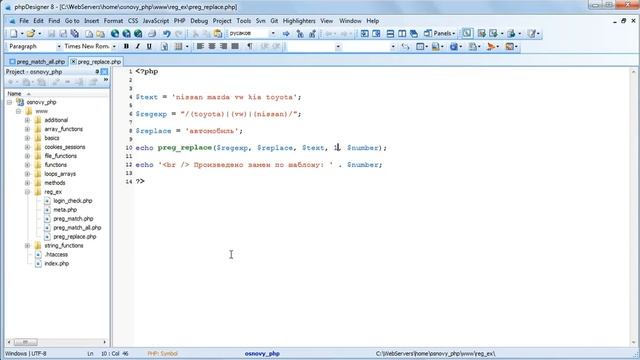Open the dropdown arrow next to New document
The height and width of the screenshot is (360, 640).
point(21,33)
